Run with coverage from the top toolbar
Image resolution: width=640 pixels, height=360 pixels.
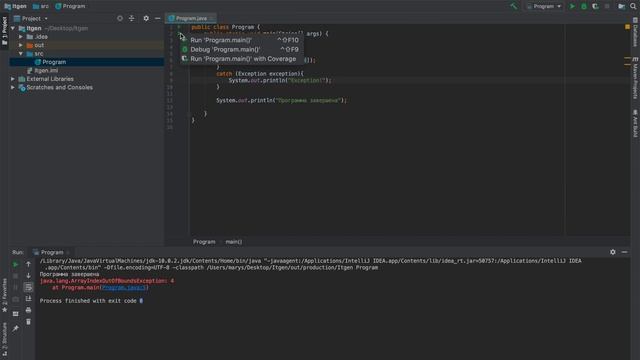point(595,6)
